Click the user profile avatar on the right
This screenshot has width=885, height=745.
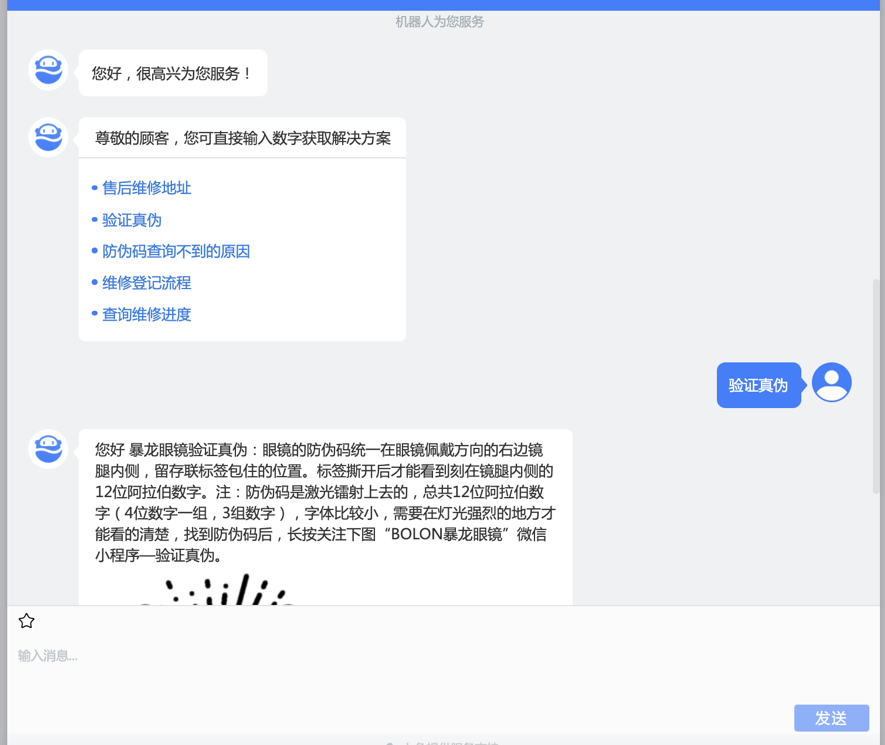point(831,383)
